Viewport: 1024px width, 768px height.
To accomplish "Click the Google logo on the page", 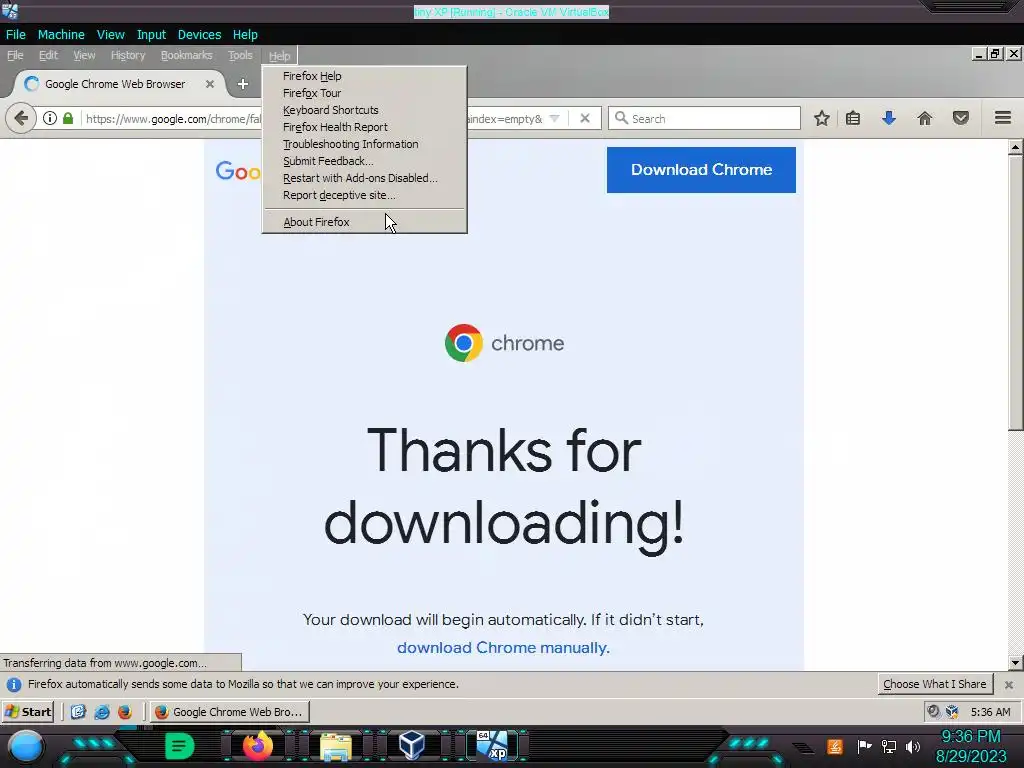I will point(238,171).
